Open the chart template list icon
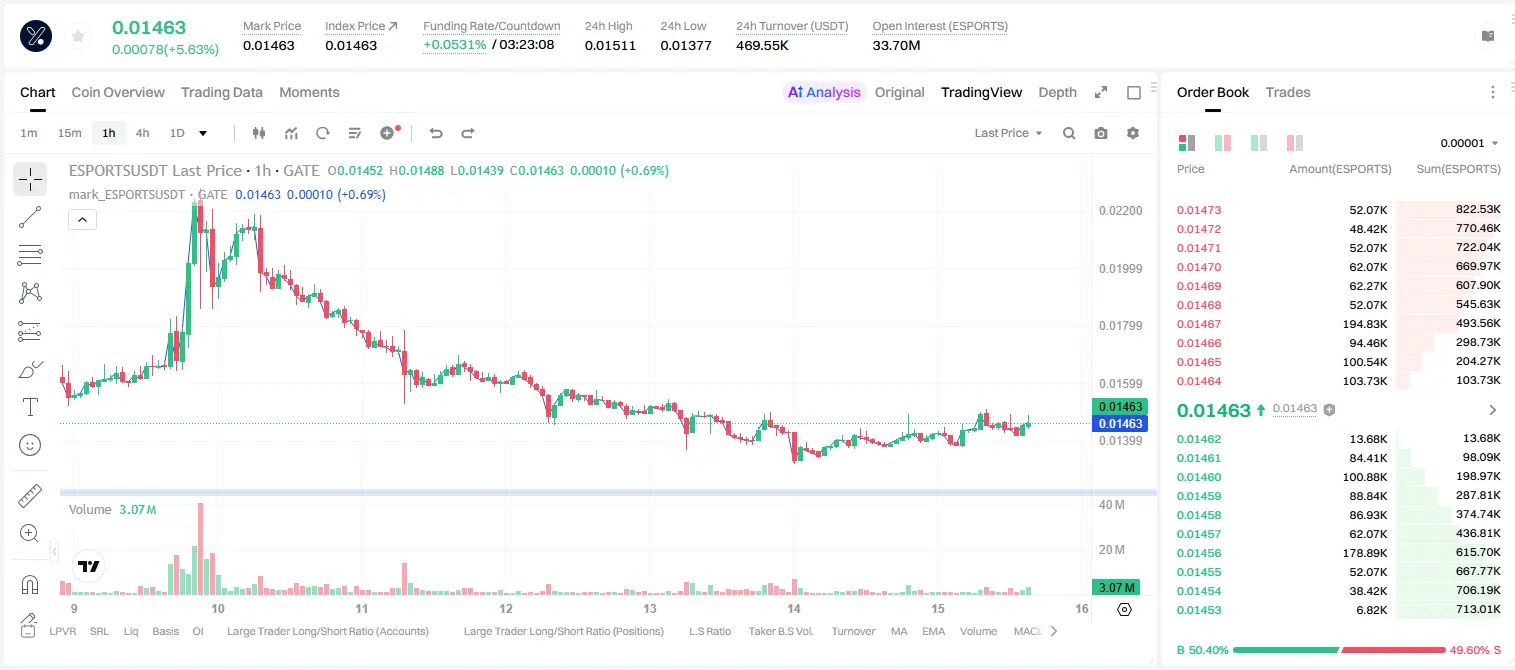 (x=355, y=133)
